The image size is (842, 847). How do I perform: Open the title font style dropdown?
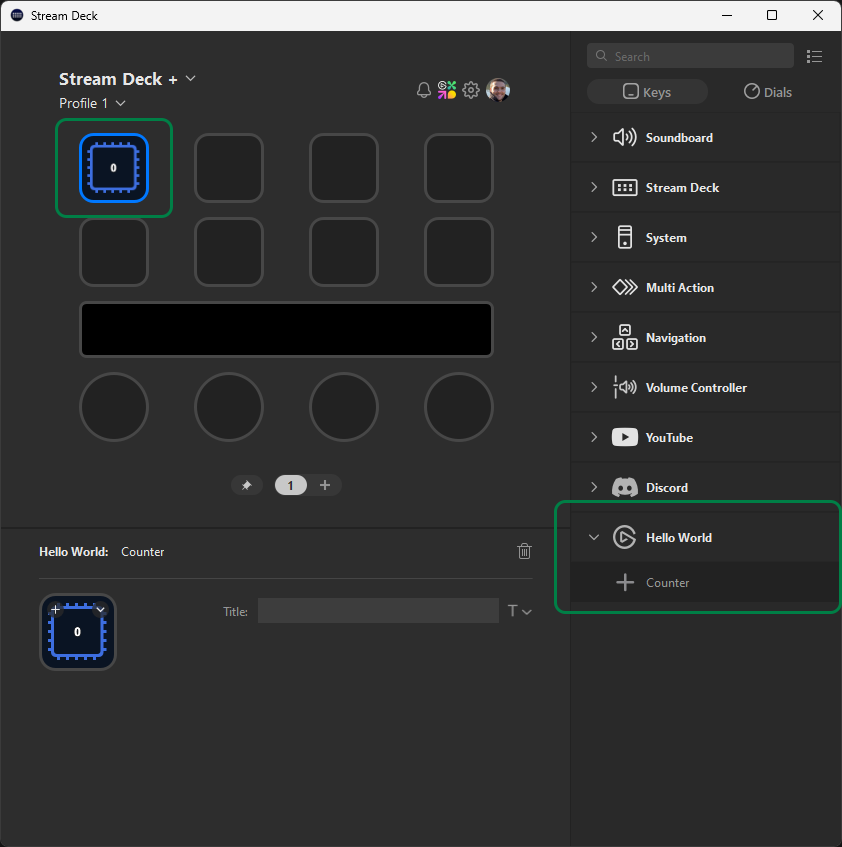pos(520,611)
